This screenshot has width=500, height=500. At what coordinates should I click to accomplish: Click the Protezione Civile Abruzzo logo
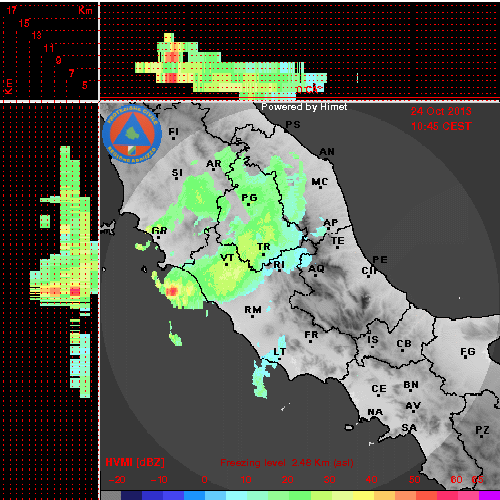[132, 134]
